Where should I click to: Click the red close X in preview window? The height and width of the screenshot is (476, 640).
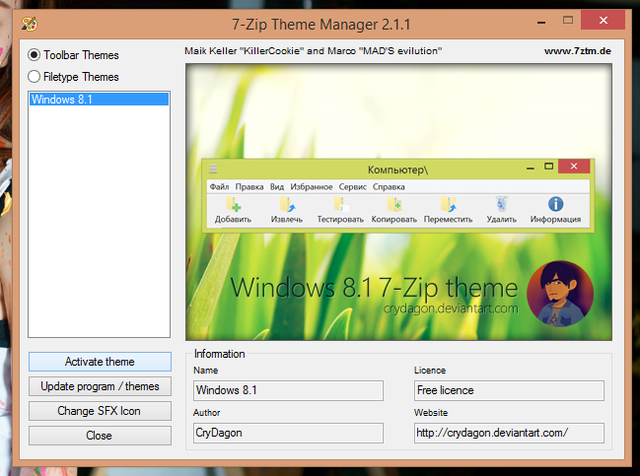click(574, 166)
